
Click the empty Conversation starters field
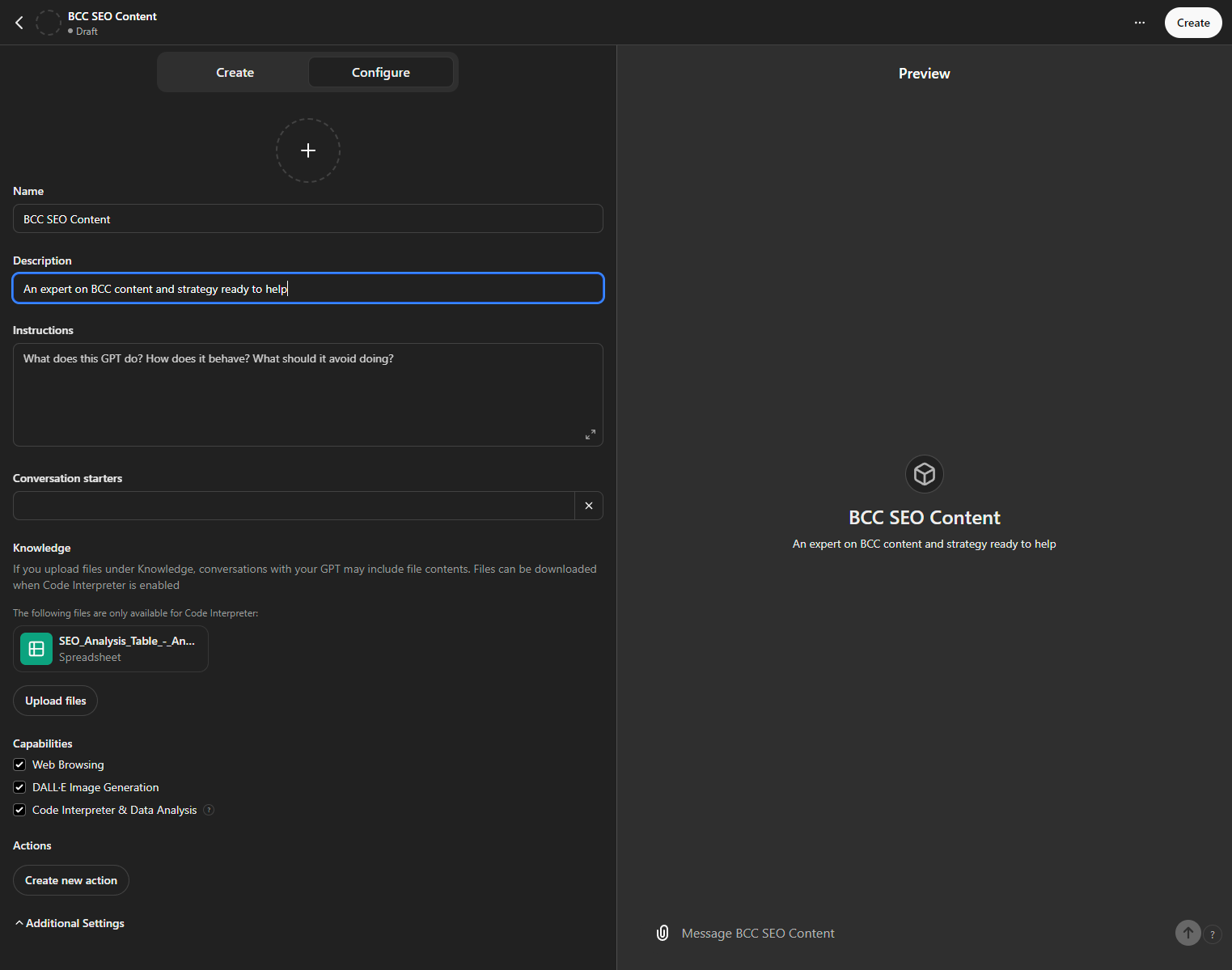[x=294, y=506]
